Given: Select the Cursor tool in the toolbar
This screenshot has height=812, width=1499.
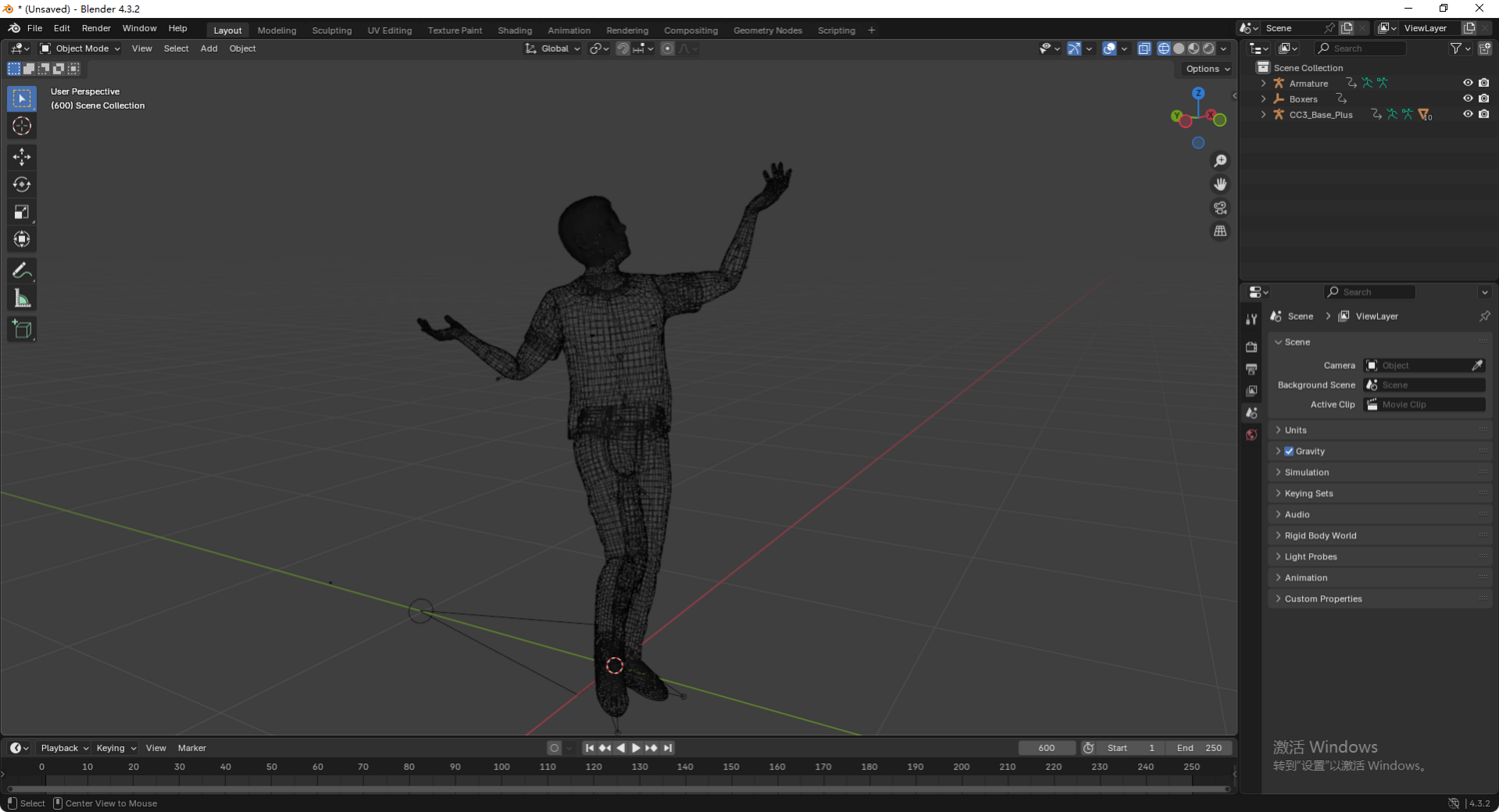Looking at the screenshot, I should (22, 126).
